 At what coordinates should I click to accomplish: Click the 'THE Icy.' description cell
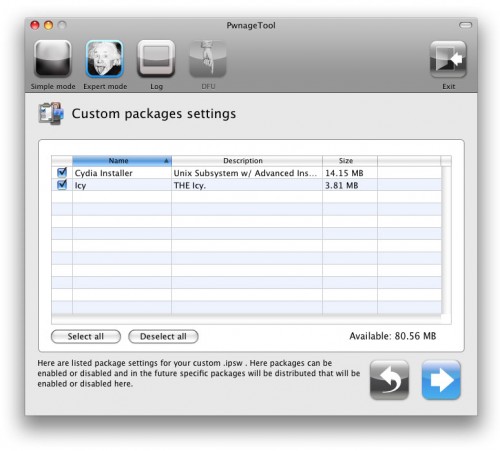190,185
